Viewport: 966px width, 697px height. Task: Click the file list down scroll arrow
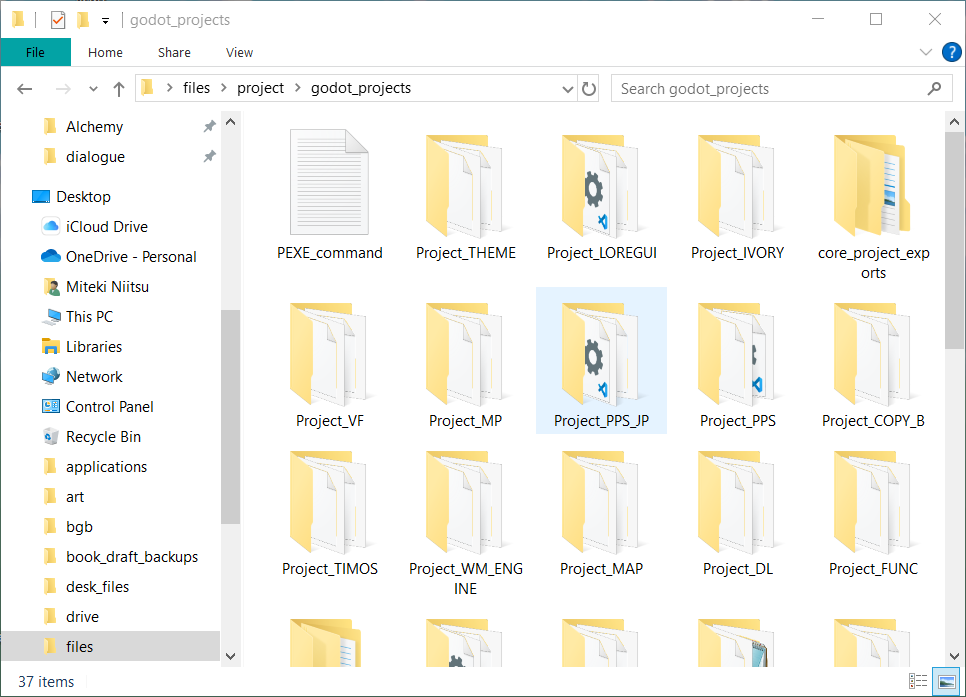click(954, 656)
